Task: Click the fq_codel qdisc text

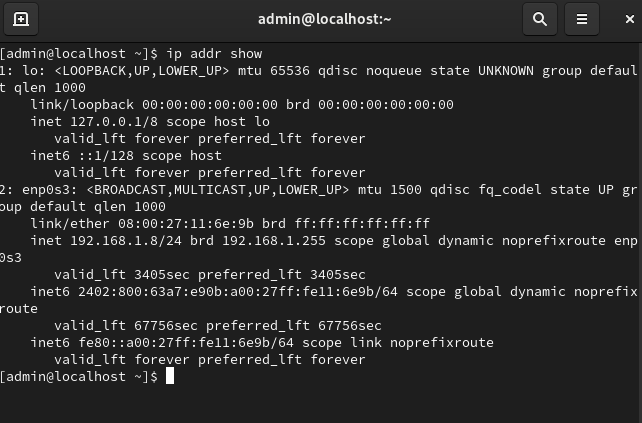Action: pos(510,190)
